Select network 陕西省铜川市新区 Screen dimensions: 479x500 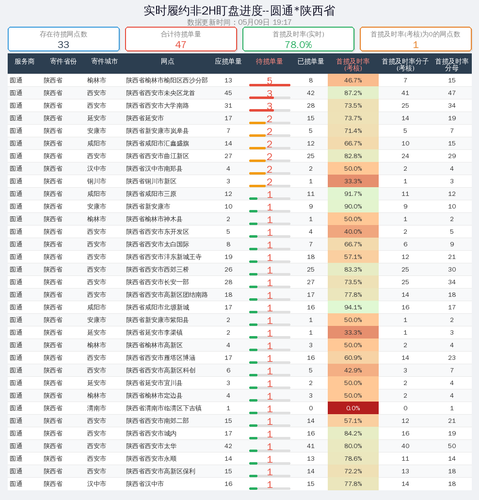click(151, 181)
